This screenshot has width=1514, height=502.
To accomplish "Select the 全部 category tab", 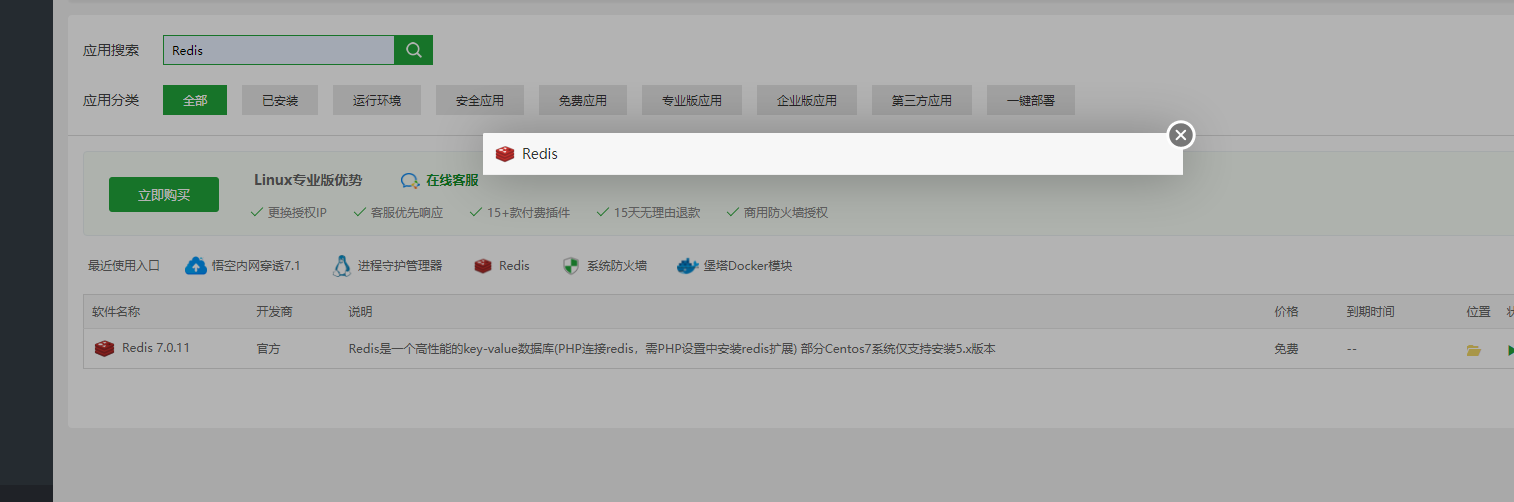I will coord(195,100).
